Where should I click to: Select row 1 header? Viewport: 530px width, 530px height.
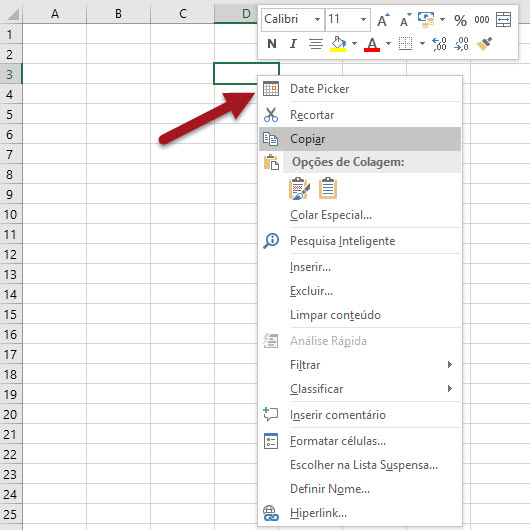[x=11, y=34]
